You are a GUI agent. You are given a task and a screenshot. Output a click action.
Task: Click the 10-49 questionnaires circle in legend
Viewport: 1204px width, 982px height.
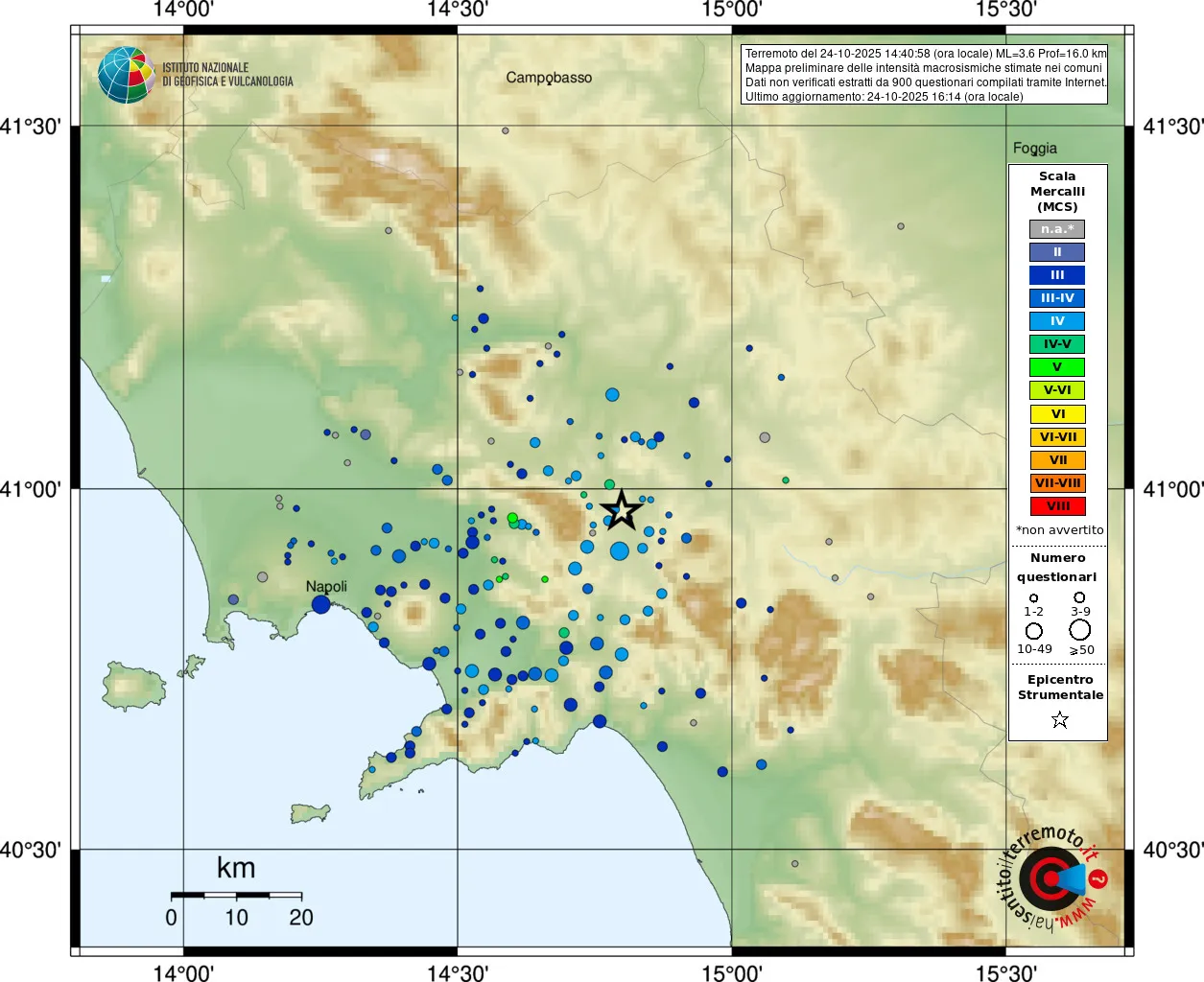click(1033, 630)
